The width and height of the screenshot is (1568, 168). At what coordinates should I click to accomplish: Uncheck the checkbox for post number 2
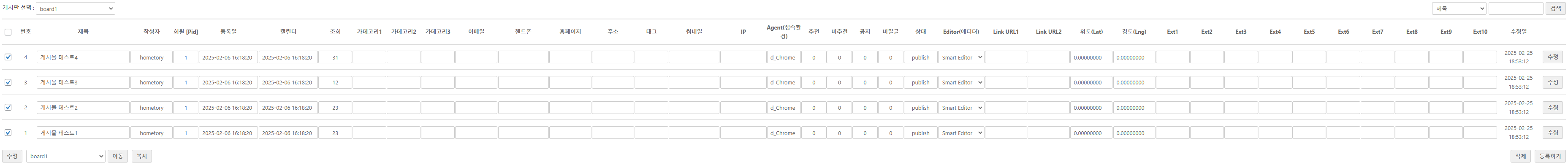8,107
